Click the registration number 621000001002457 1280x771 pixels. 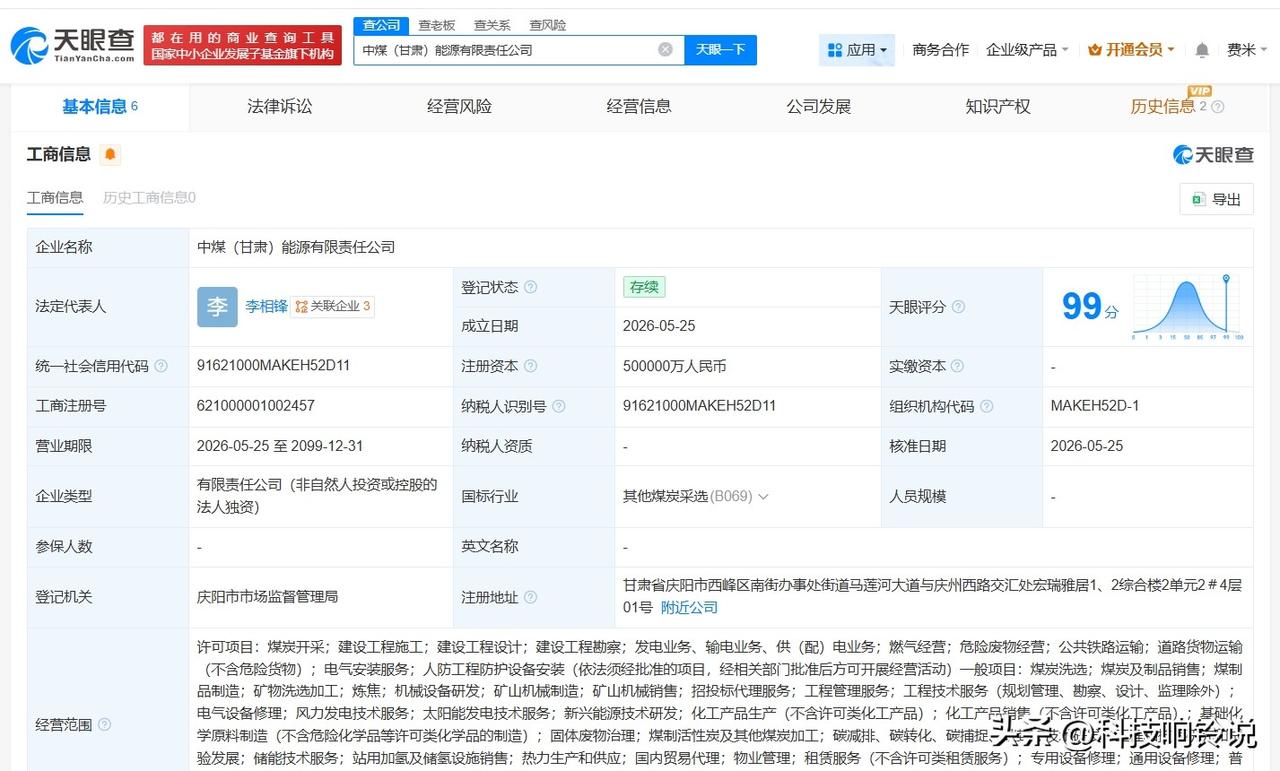point(256,406)
